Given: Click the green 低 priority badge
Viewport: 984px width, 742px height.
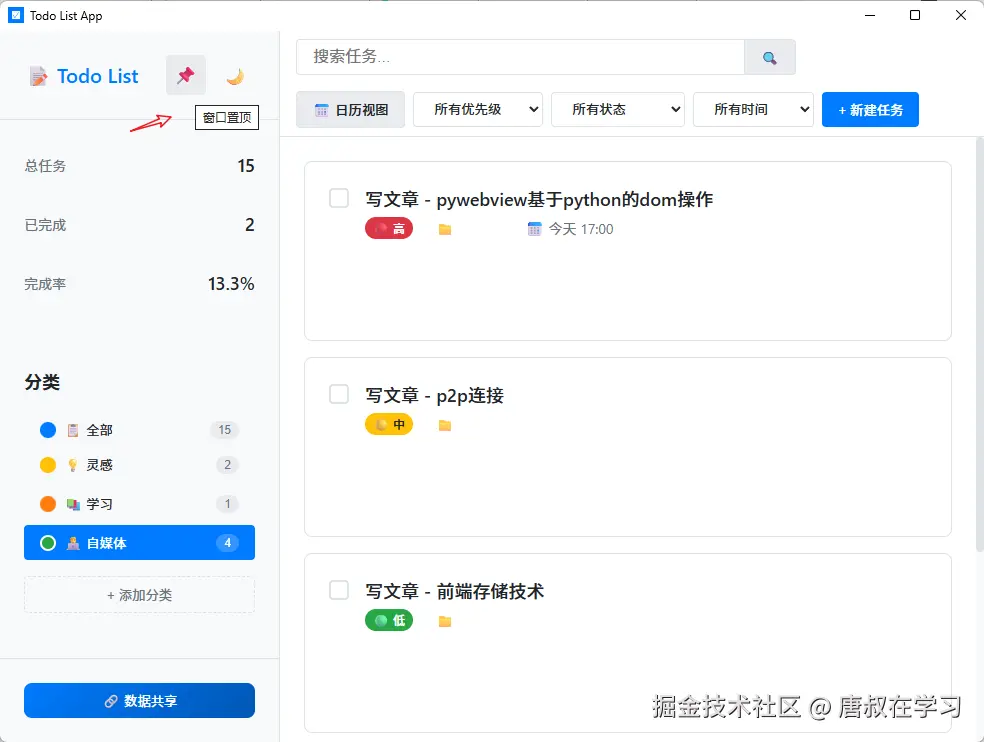Looking at the screenshot, I should [x=389, y=620].
